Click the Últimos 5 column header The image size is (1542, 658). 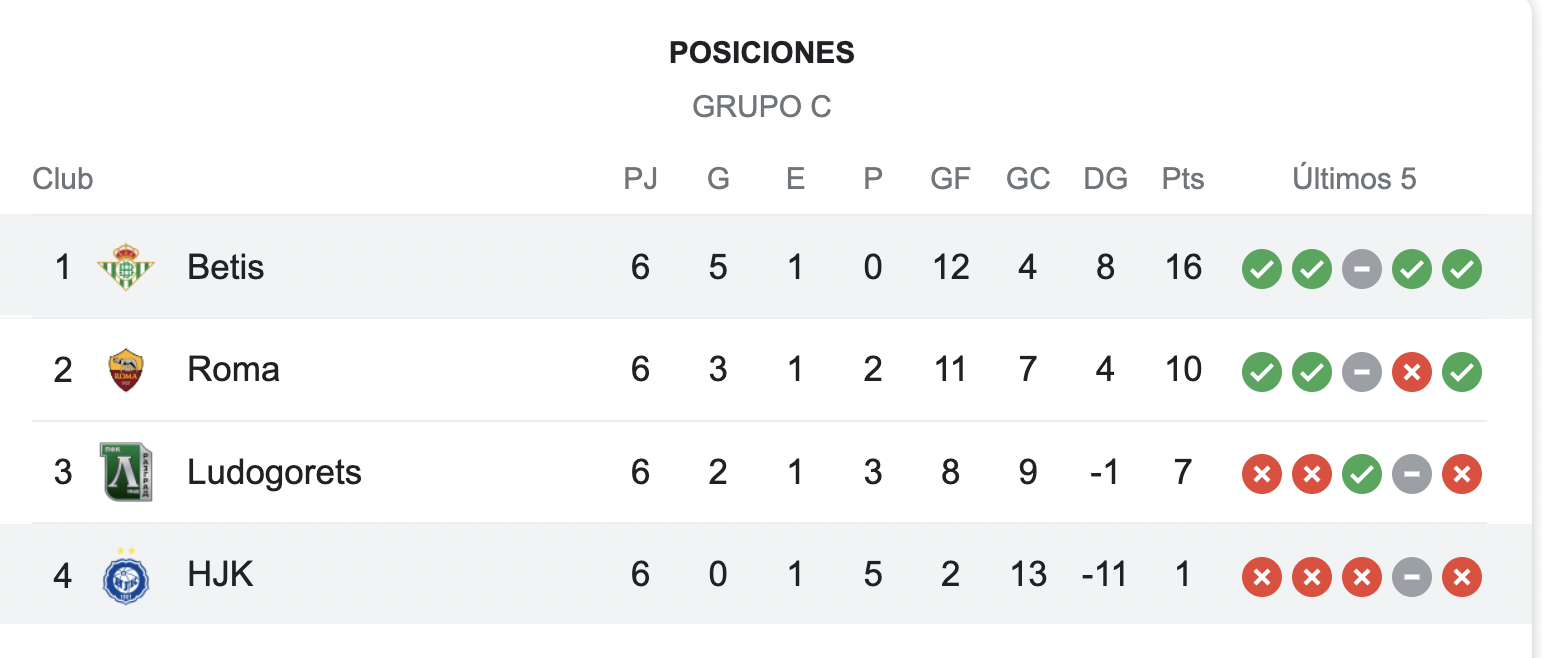point(1354,179)
